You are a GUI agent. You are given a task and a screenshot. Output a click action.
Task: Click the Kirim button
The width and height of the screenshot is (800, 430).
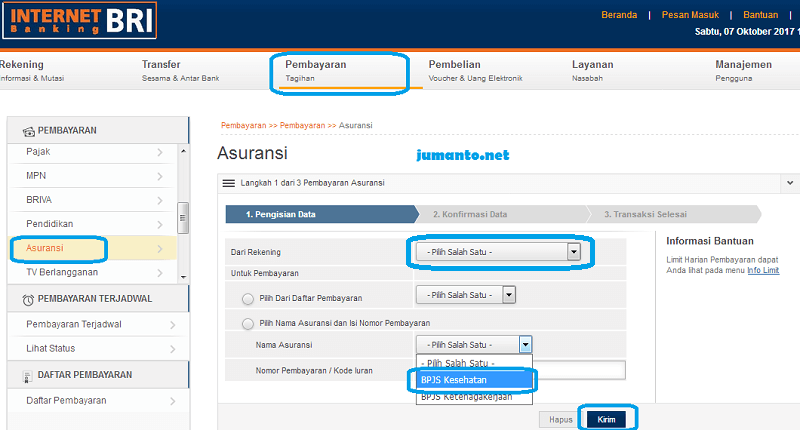pyautogui.click(x=606, y=419)
